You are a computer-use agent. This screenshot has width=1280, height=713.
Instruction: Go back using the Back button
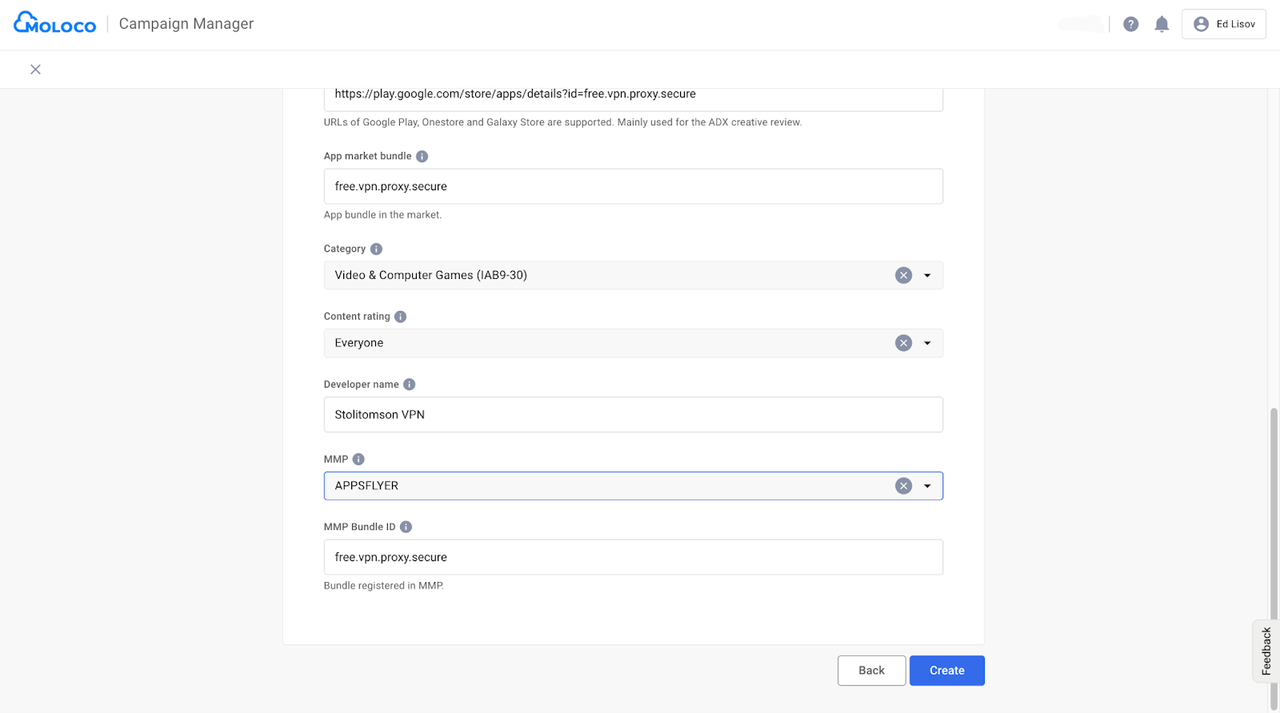[871, 670]
